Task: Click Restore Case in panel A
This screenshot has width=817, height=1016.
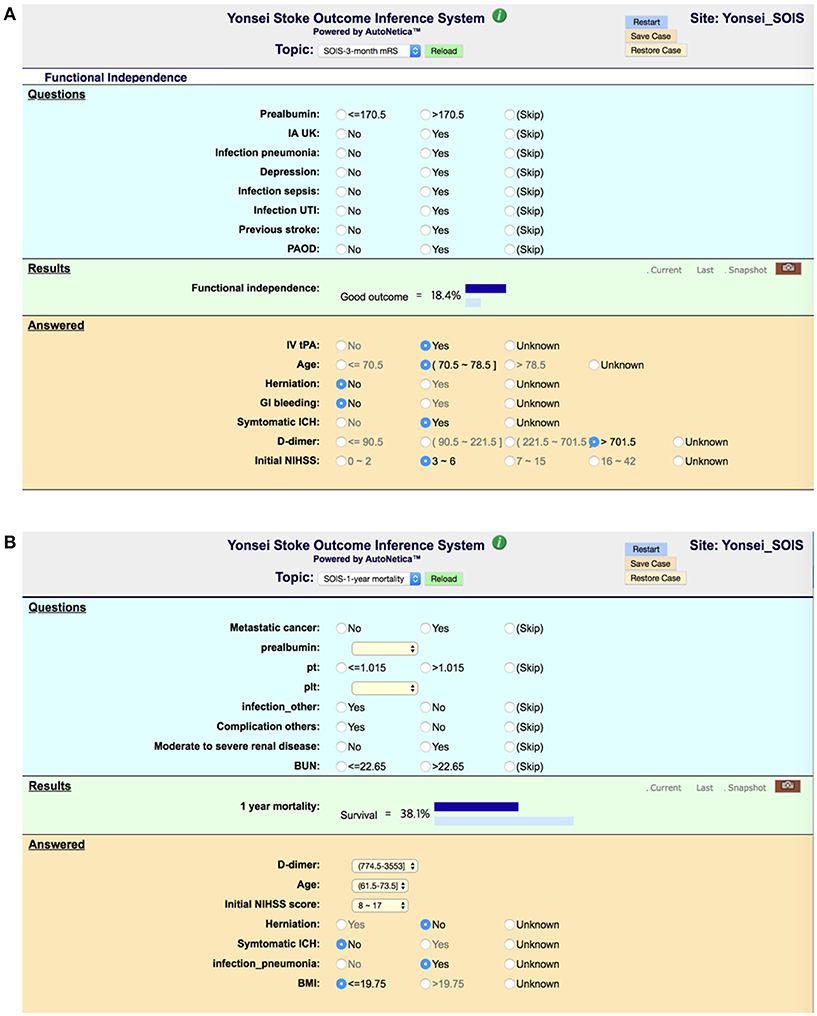Action: pyautogui.click(x=656, y=51)
